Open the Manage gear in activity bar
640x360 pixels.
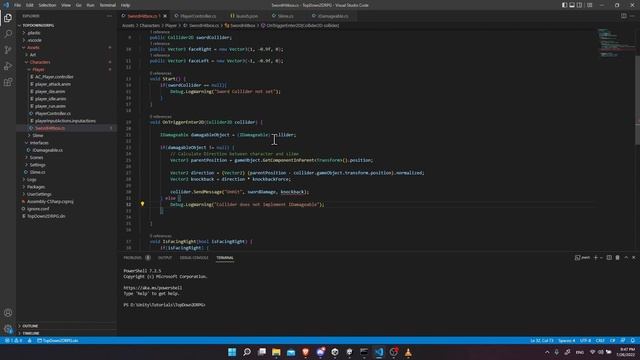[8, 329]
